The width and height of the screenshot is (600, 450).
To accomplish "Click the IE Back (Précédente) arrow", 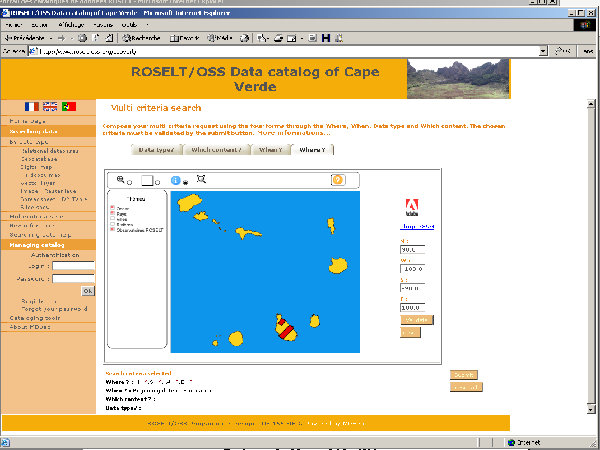I will [24, 38].
